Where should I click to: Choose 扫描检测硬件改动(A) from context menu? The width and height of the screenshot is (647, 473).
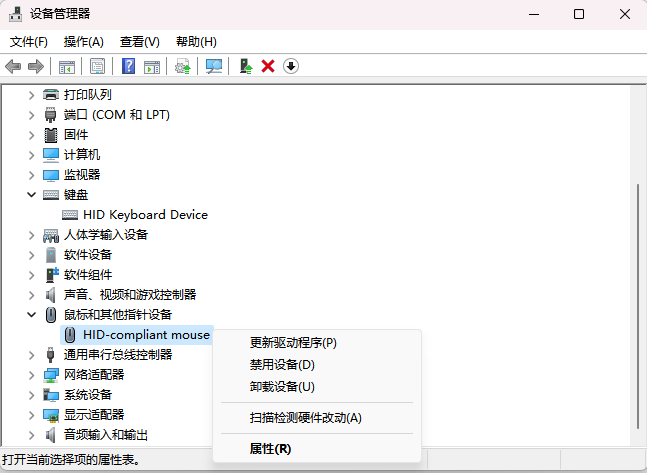[317, 418]
